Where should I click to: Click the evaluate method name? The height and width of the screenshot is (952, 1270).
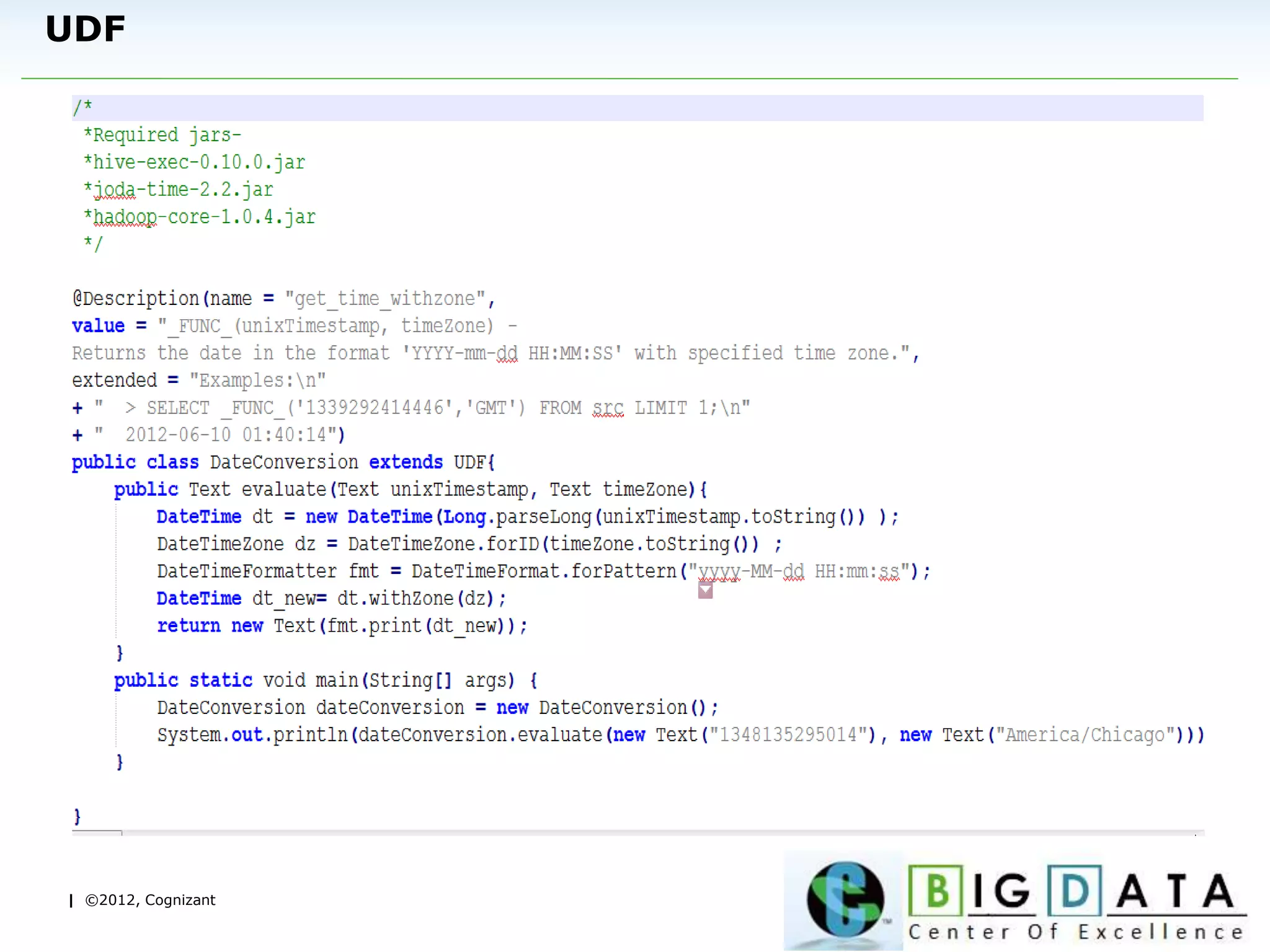[x=283, y=490]
